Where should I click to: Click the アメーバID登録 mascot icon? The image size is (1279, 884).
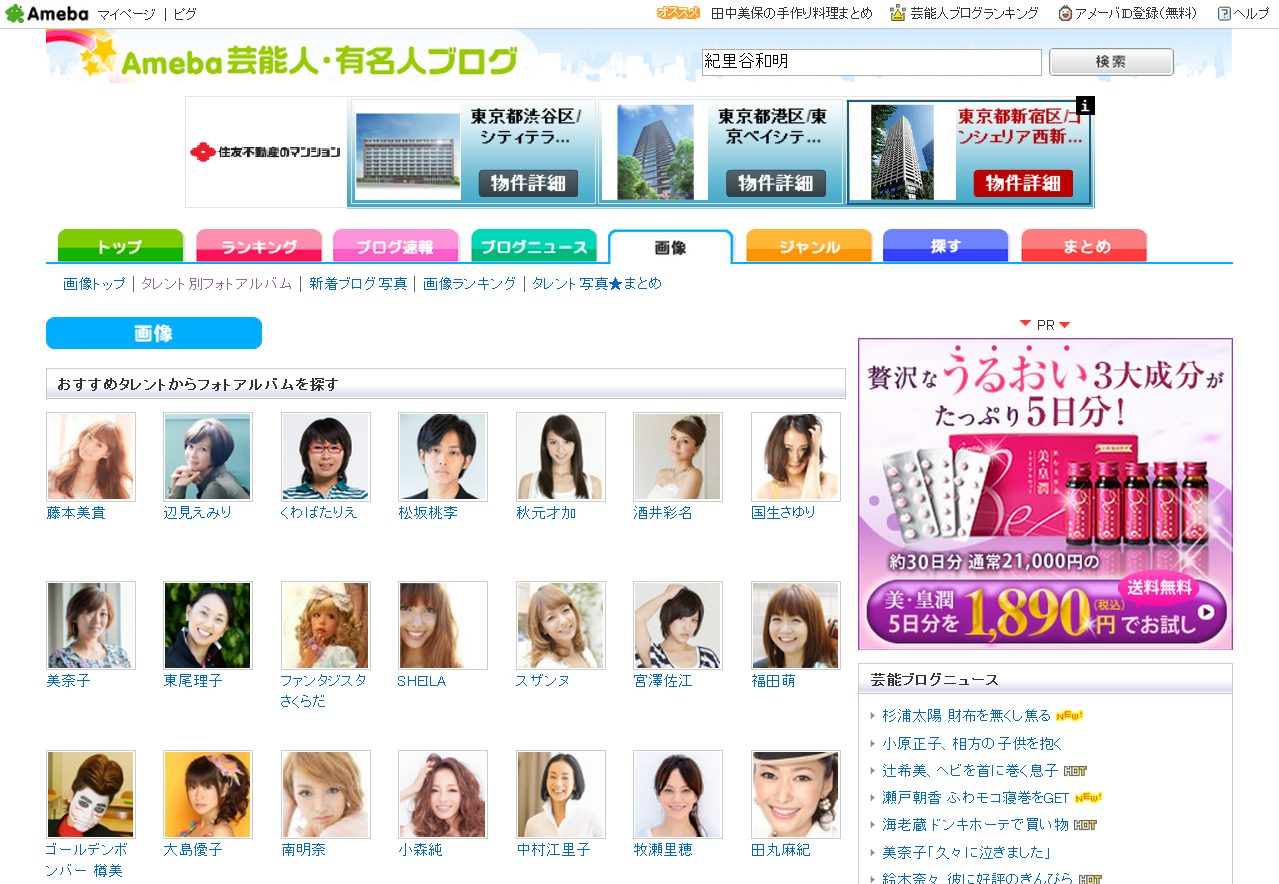coord(1065,13)
